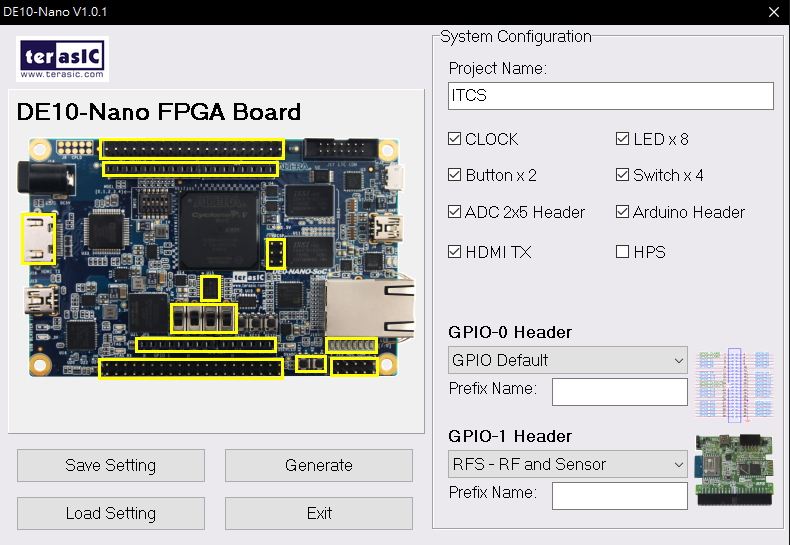
Task: Click the GPIO-0 pinout diagram thumbnail
Action: [x=734, y=385]
